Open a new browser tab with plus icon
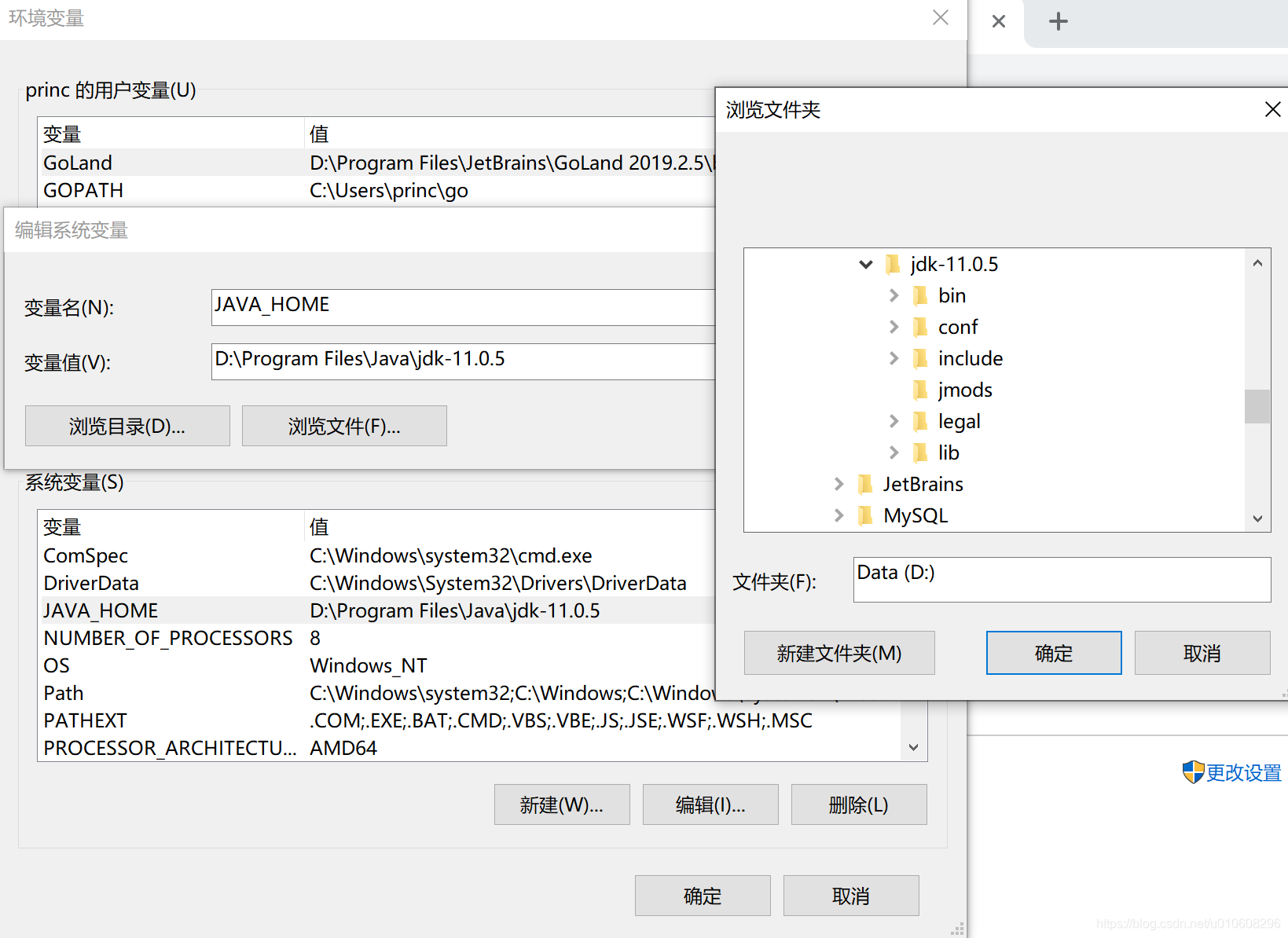1288x938 pixels. coord(1059,21)
